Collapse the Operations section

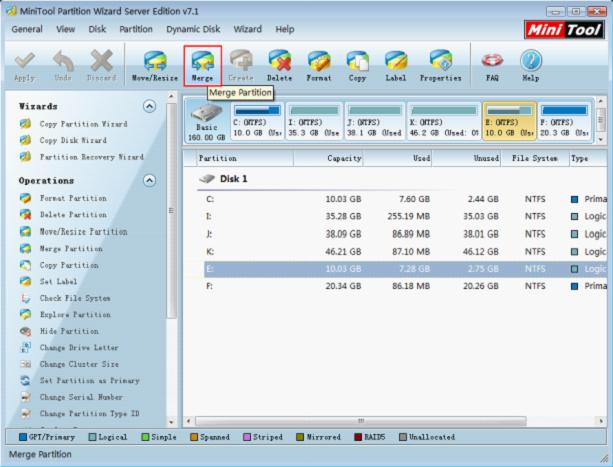coord(149,180)
